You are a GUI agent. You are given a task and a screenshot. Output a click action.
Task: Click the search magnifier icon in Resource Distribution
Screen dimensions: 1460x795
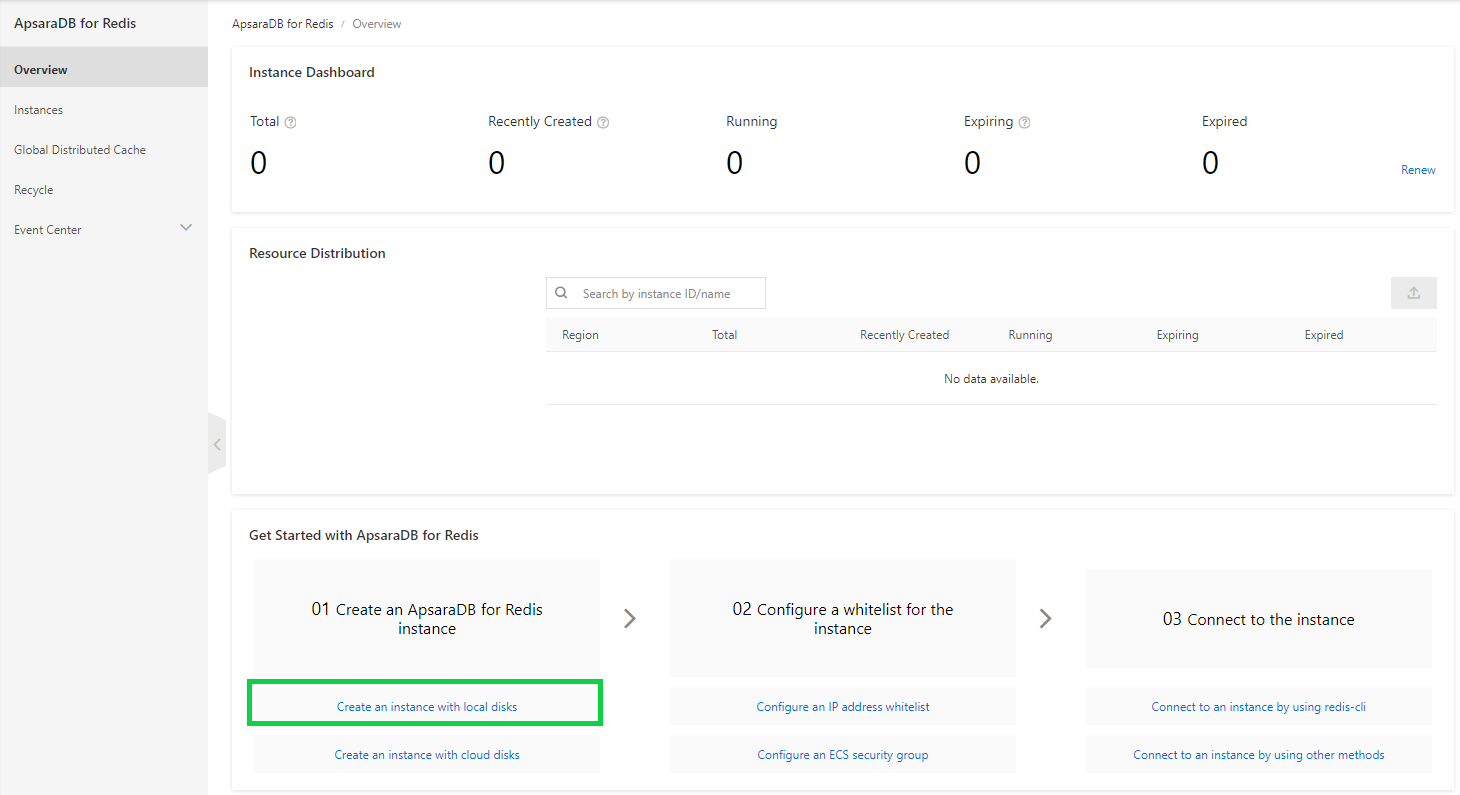click(x=562, y=293)
